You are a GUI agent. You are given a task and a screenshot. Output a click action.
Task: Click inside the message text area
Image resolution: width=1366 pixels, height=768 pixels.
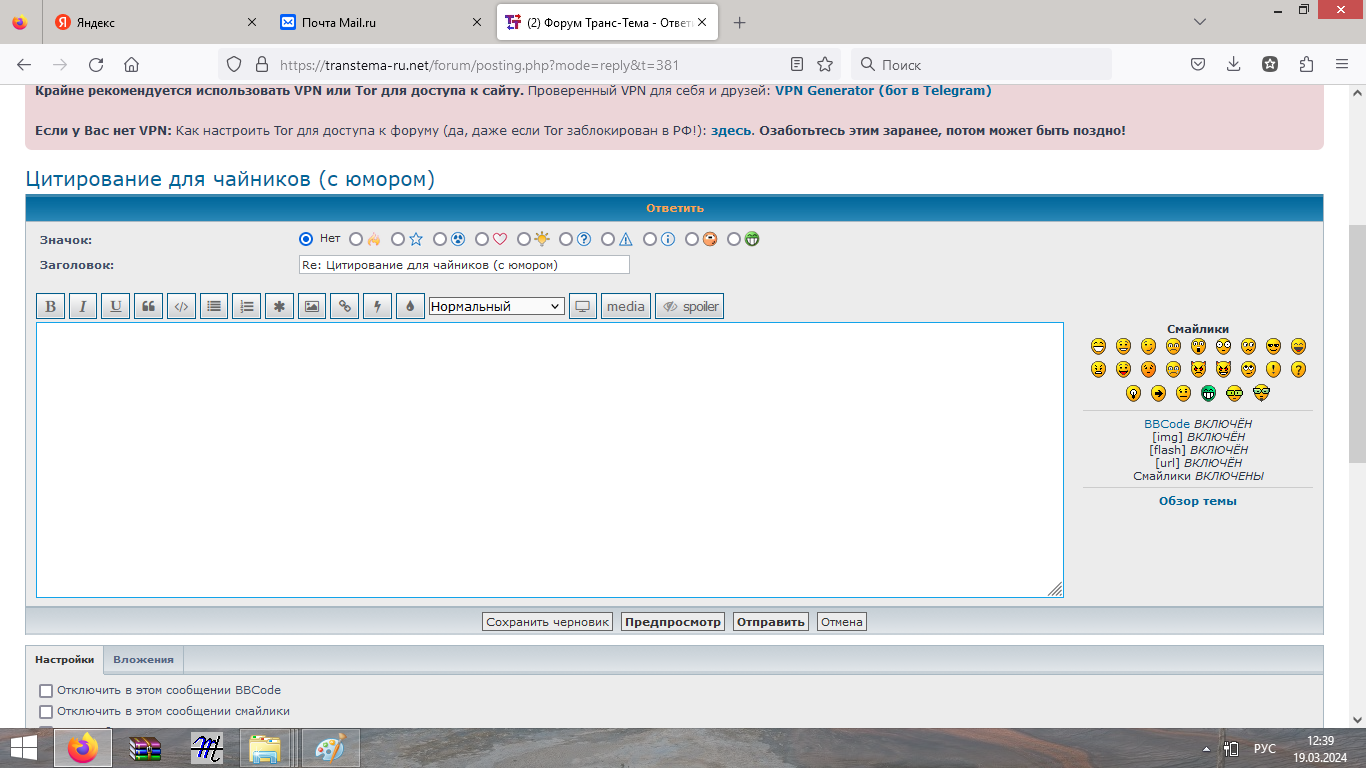coord(550,460)
